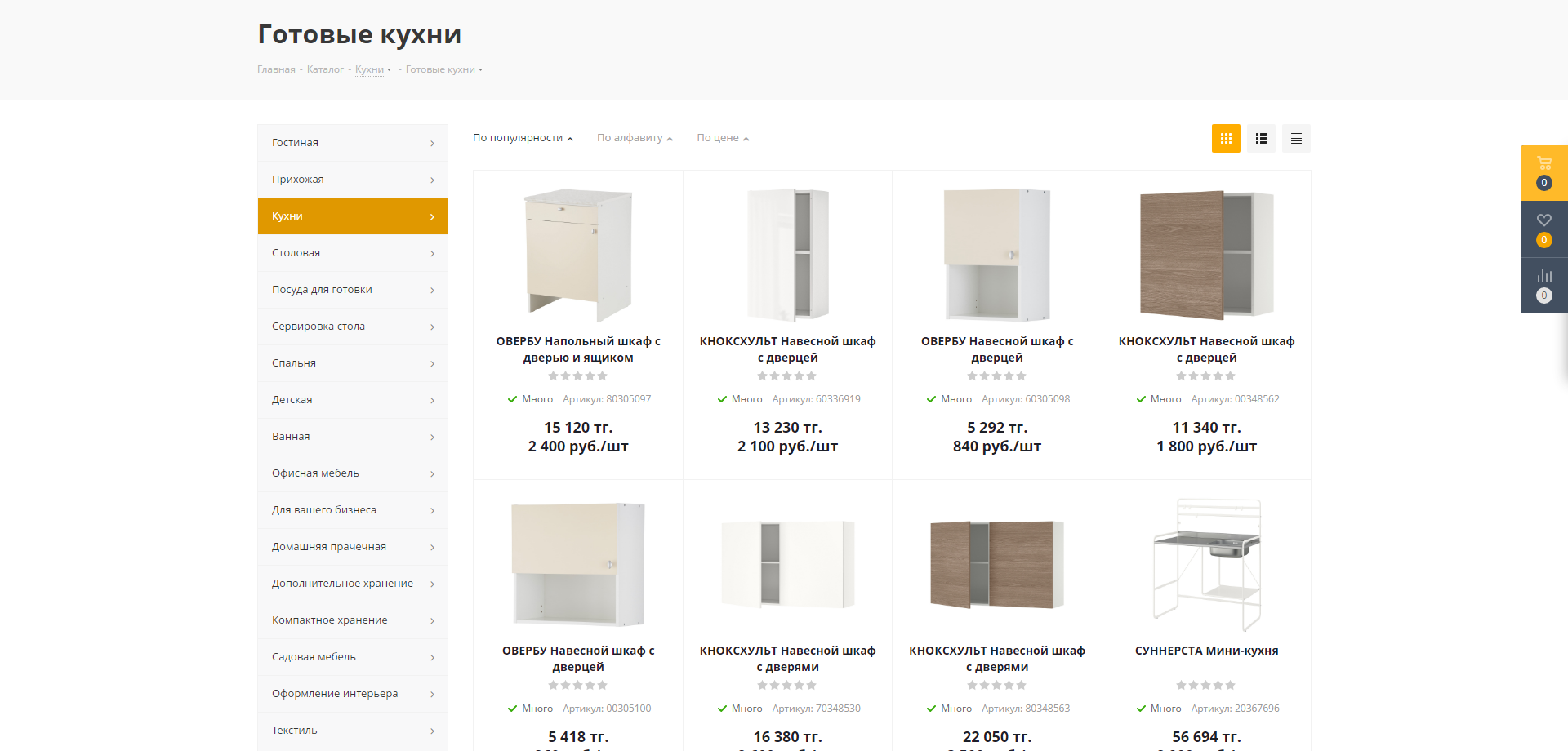Expand the Готовые кухни breadcrumb dropdown

tap(480, 70)
